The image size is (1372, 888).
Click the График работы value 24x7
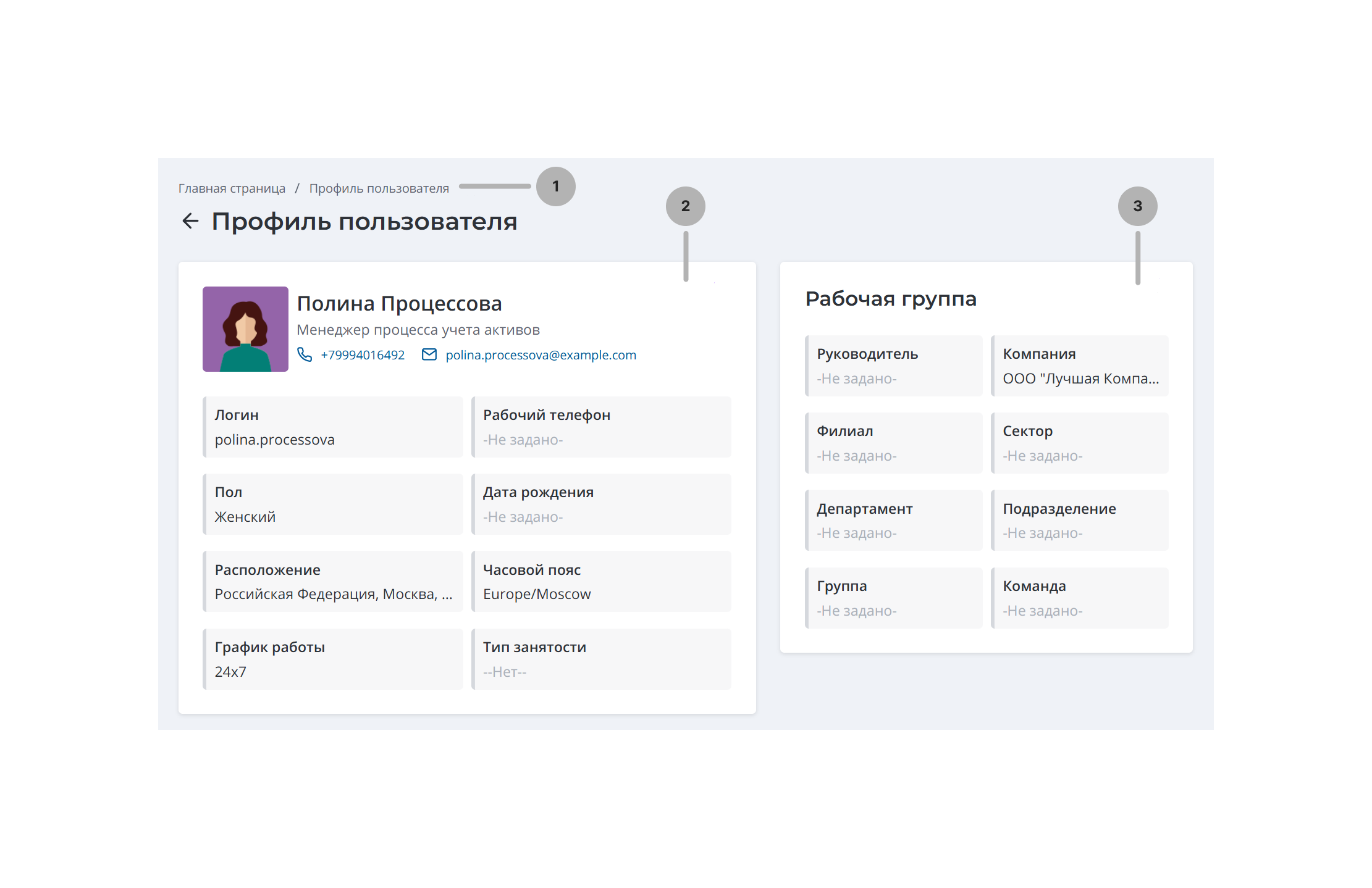pyautogui.click(x=230, y=672)
